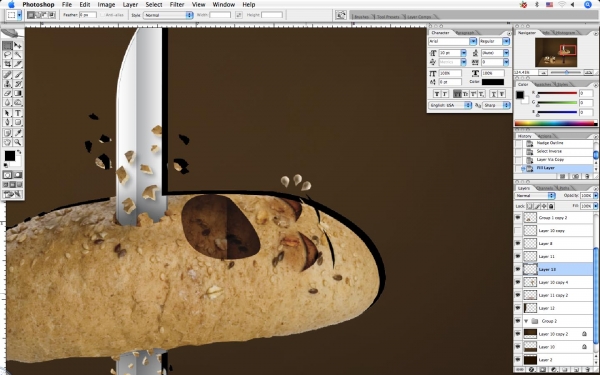The height and width of the screenshot is (375, 600).
Task: Switch to the Channels tab
Action: (x=544, y=188)
